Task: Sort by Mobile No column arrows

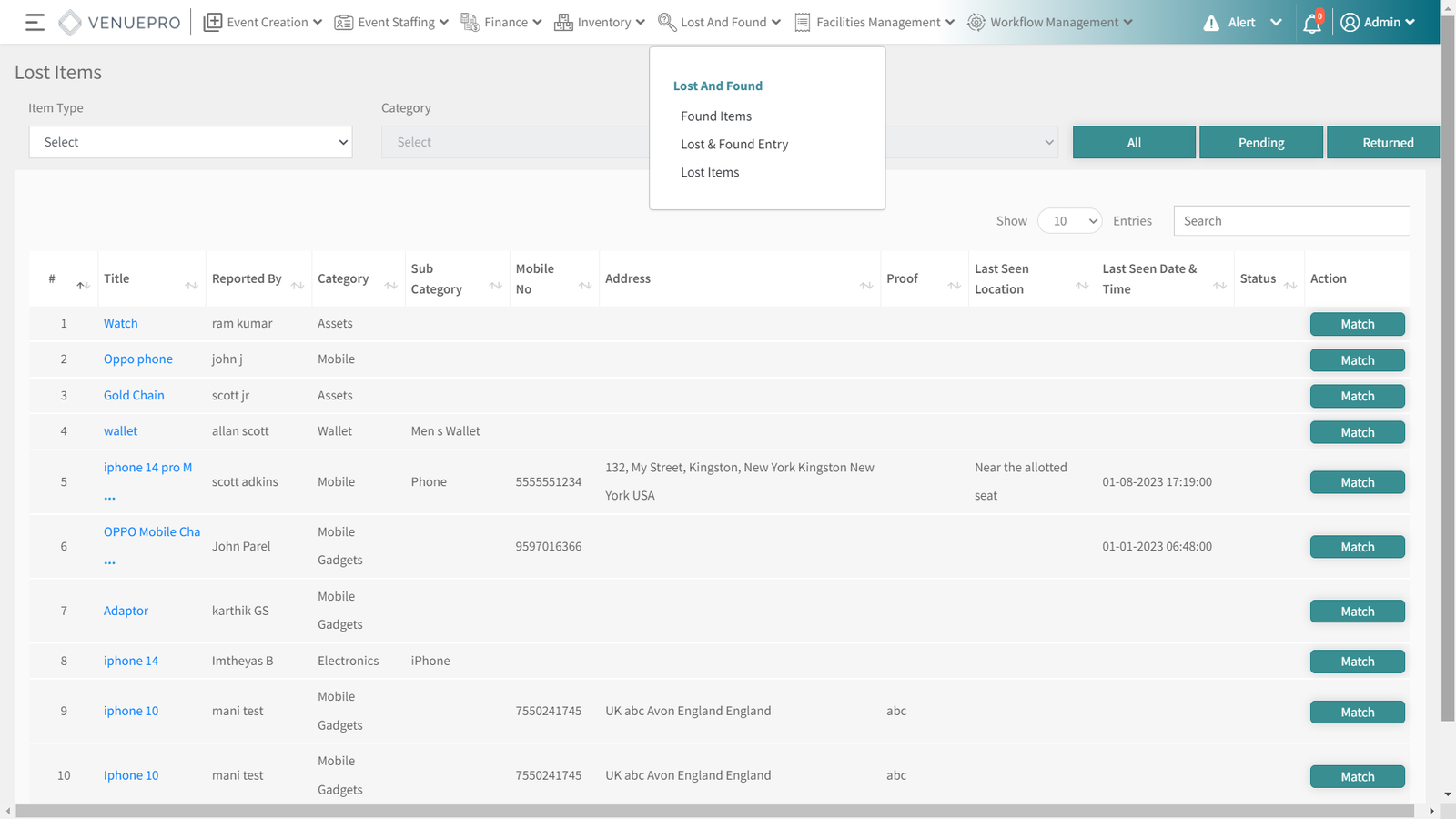Action: [x=584, y=286]
